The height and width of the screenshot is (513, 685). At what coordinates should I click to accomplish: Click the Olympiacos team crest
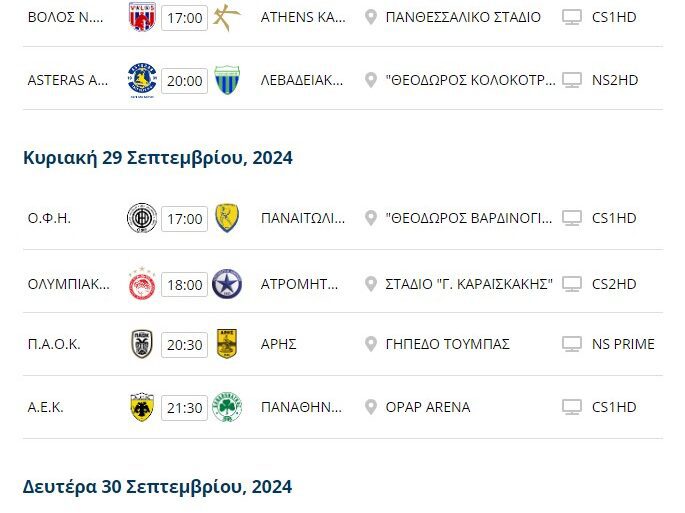click(x=142, y=284)
